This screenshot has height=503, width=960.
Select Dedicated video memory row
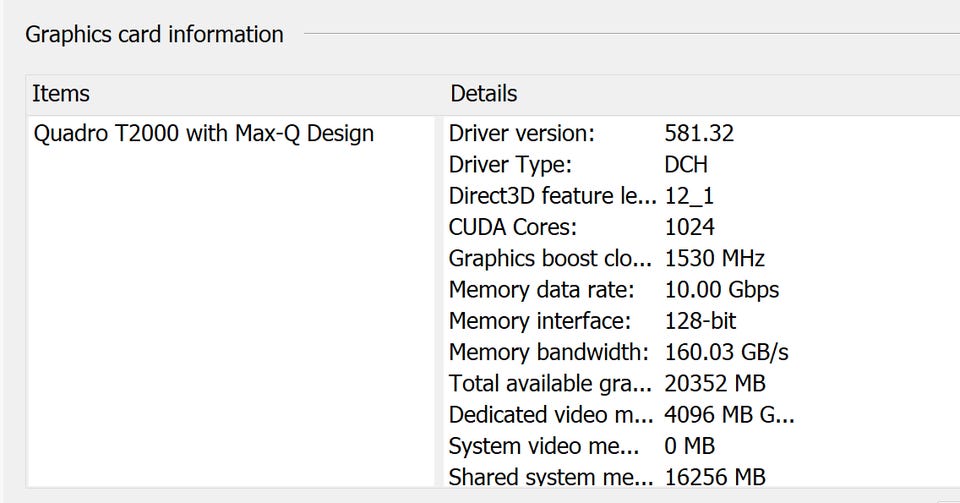[x=549, y=415]
